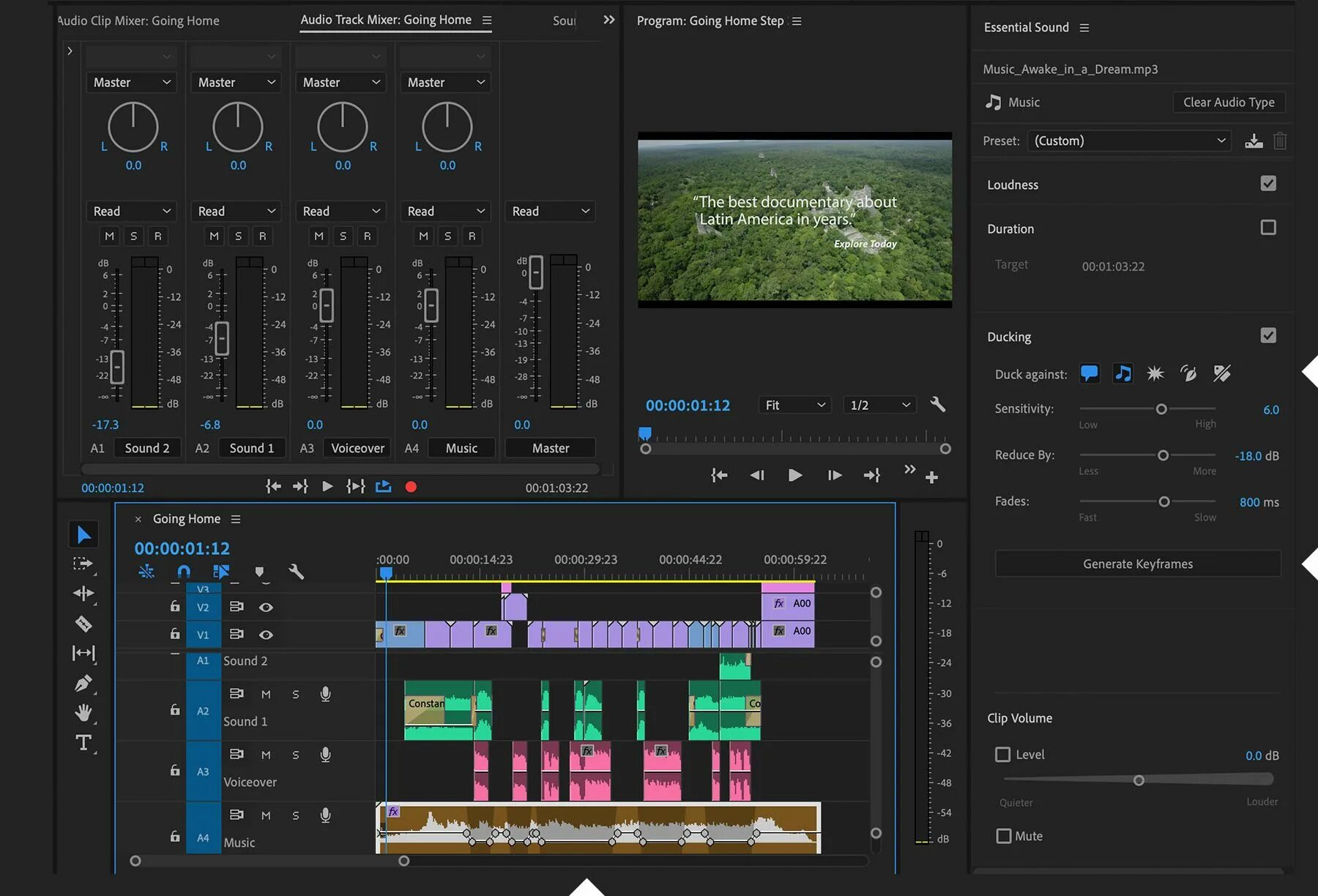Image resolution: width=1318 pixels, height=896 pixels.
Task: Open the Preset (Custom) dropdown
Action: 1128,141
